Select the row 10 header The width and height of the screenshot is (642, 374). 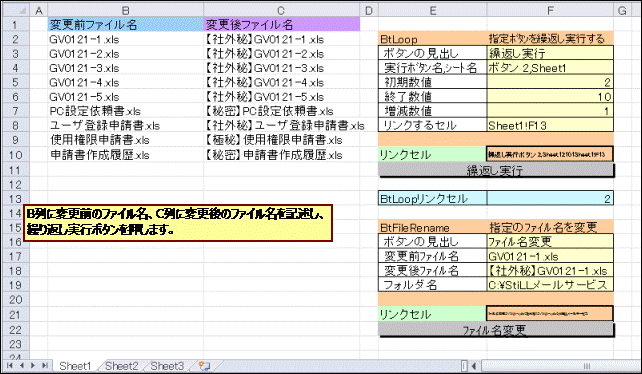click(16, 155)
